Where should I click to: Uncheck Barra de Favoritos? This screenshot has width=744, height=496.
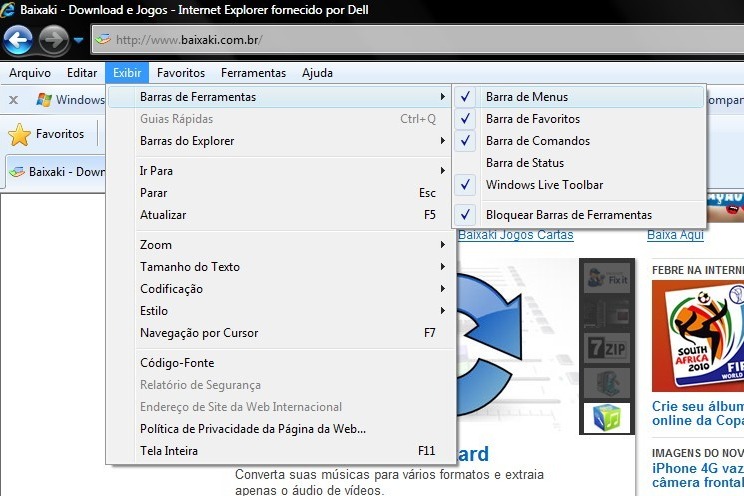tap(579, 119)
